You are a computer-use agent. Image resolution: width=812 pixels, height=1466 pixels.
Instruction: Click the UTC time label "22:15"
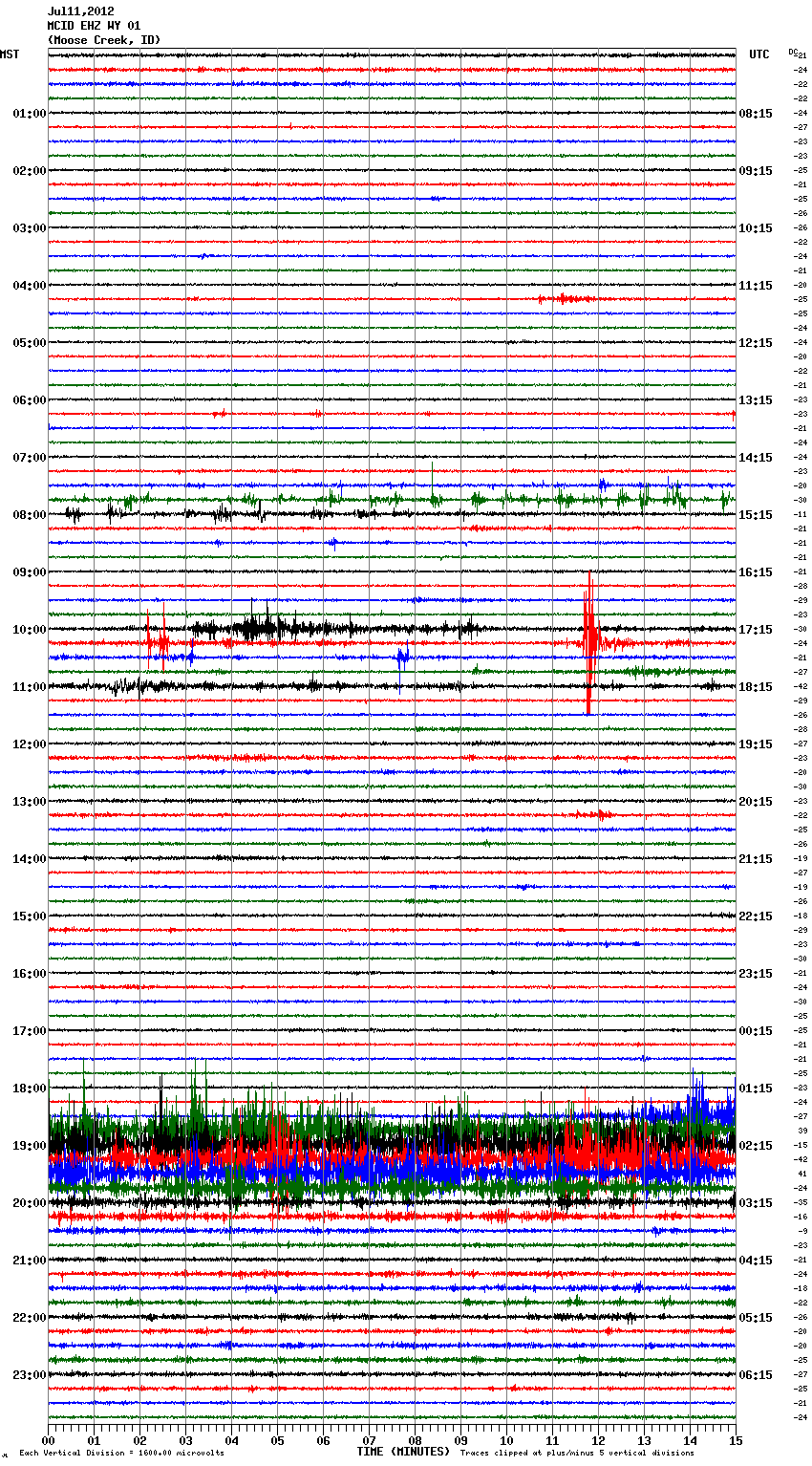pos(756,916)
